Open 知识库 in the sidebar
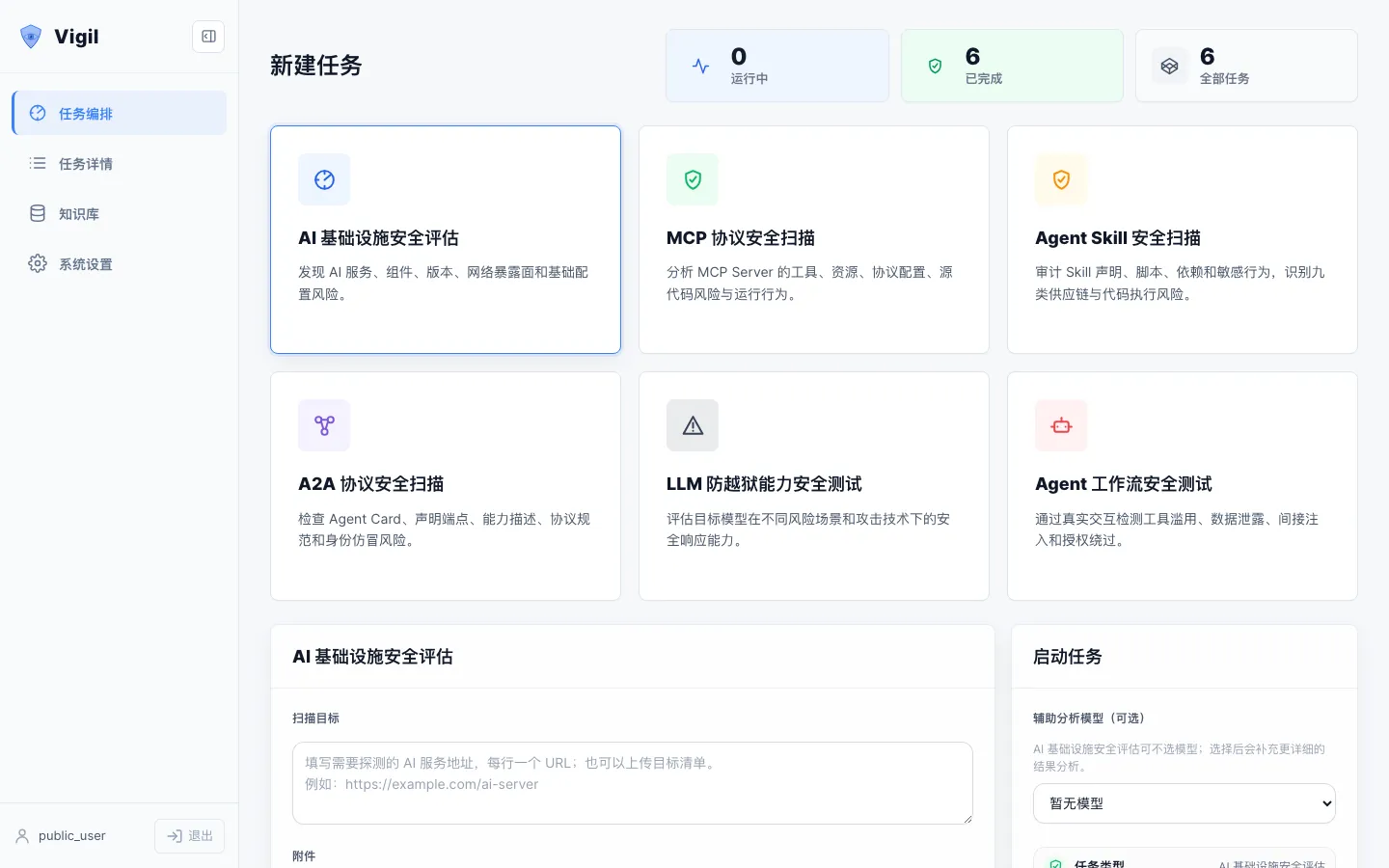 click(120, 213)
